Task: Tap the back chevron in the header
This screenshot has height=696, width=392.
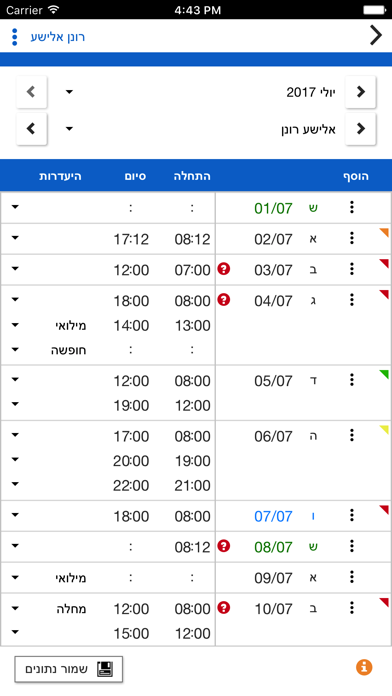Action: (x=376, y=36)
